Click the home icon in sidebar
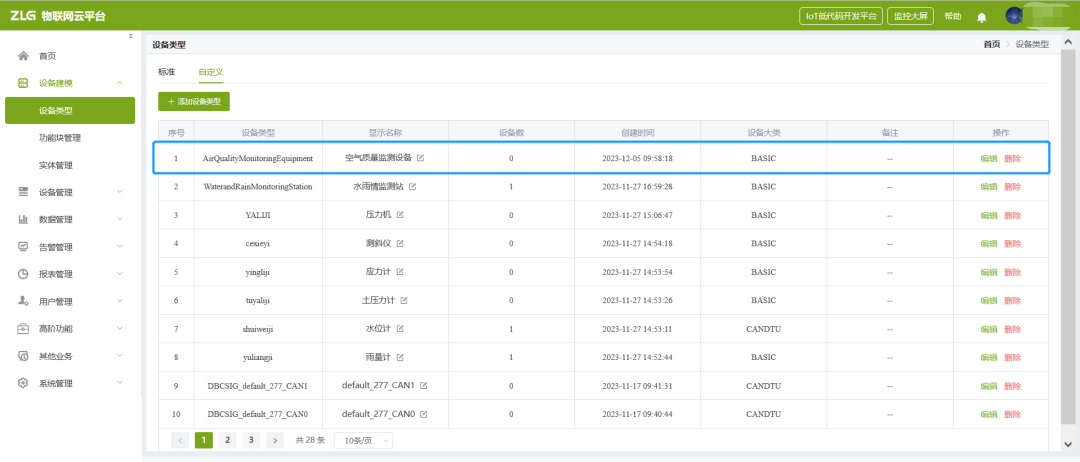 [23, 56]
